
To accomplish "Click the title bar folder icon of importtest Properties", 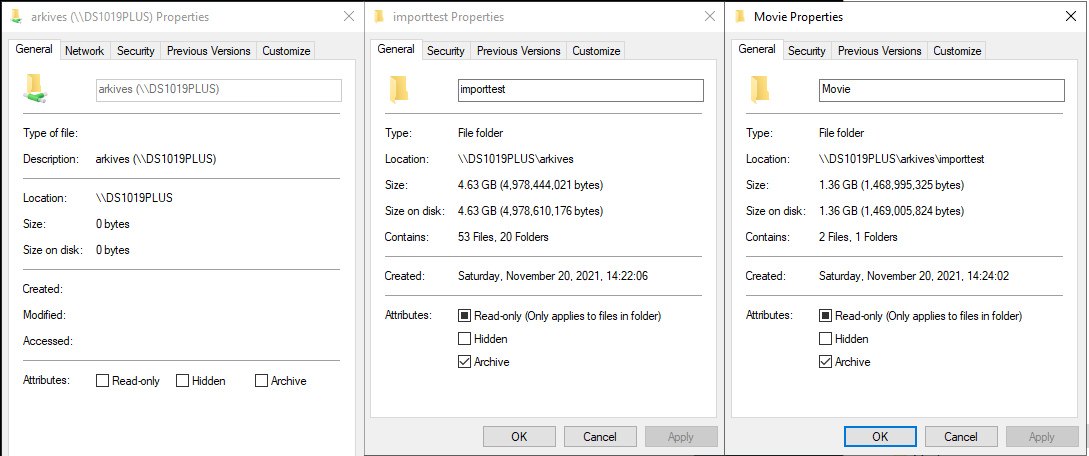I will point(379,17).
